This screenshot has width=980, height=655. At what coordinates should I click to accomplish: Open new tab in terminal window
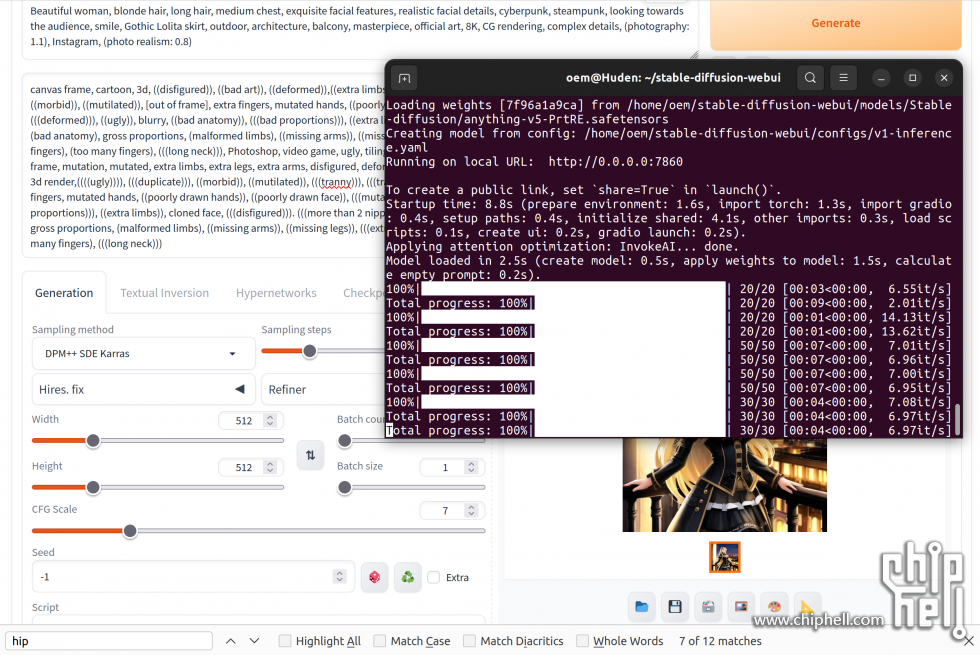point(404,78)
